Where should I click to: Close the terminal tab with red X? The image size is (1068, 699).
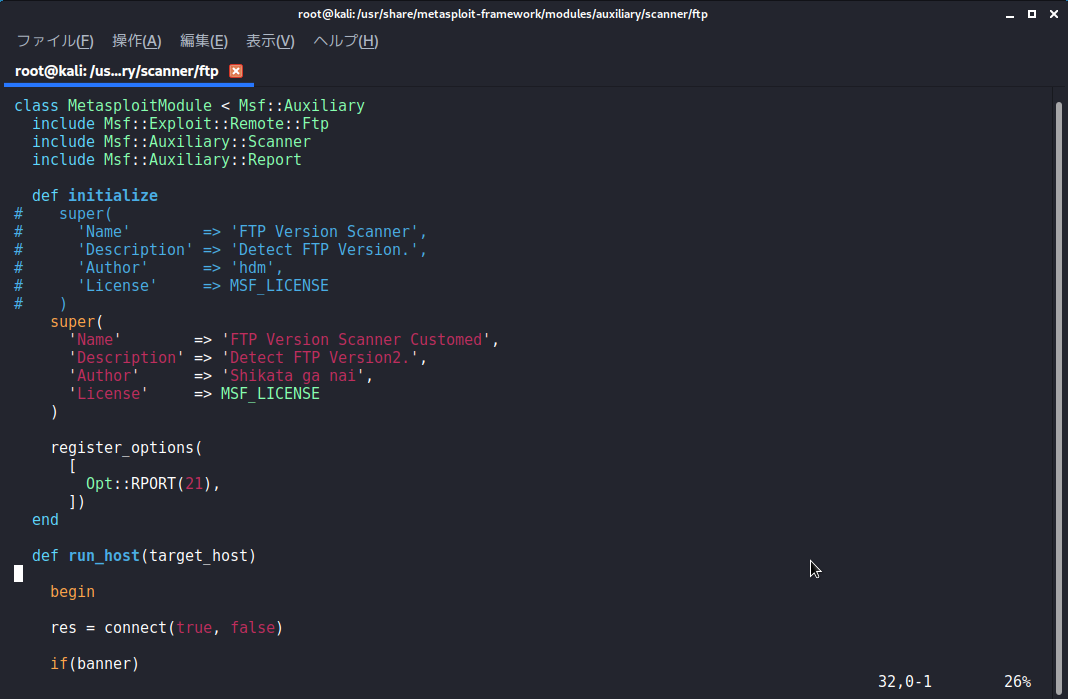tap(236, 71)
